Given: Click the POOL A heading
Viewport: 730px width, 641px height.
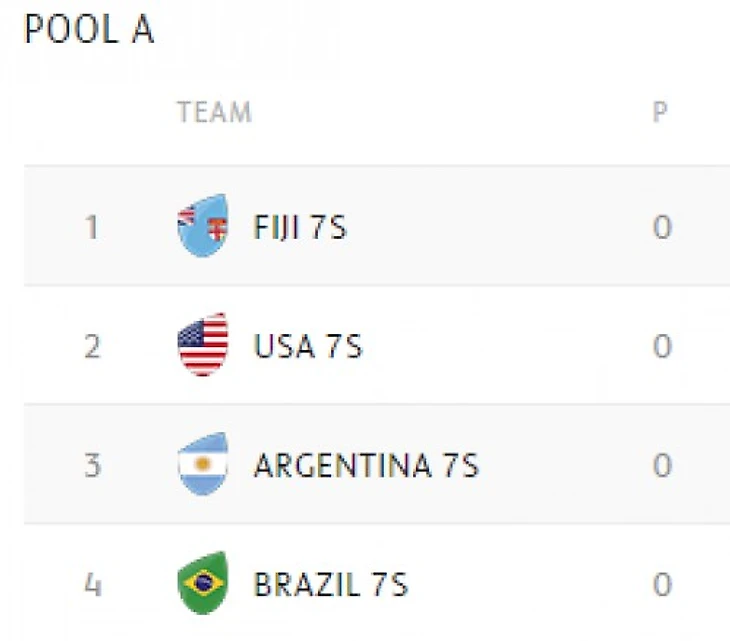Looking at the screenshot, I should pyautogui.click(x=89, y=30).
